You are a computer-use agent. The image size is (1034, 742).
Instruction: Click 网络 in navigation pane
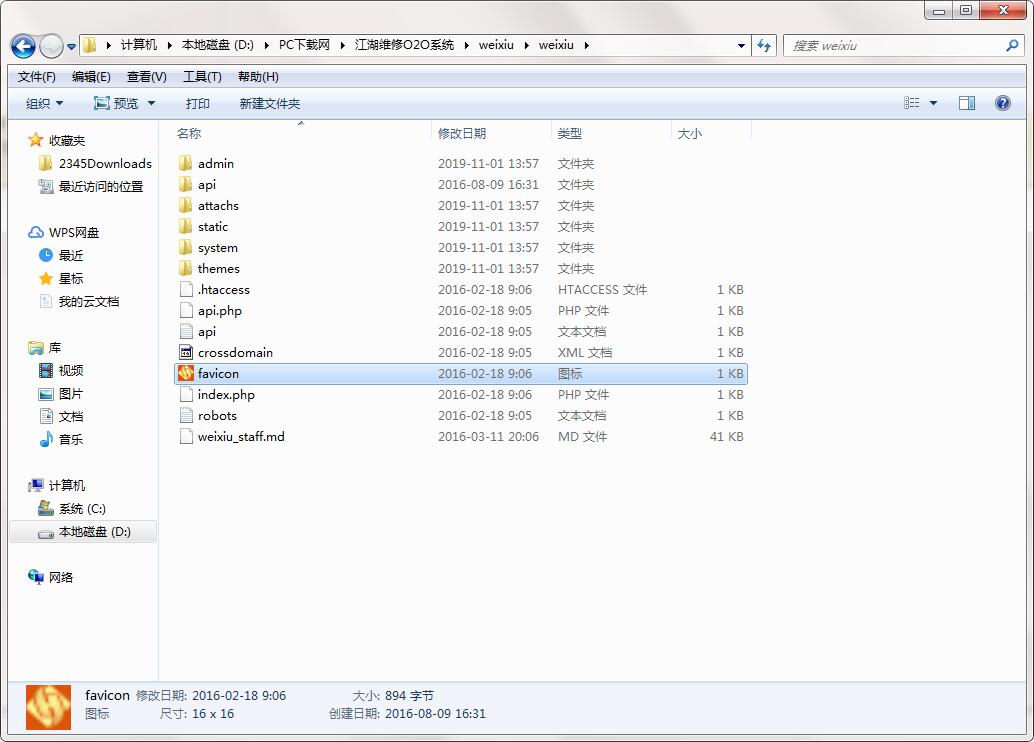pyautogui.click(x=61, y=578)
